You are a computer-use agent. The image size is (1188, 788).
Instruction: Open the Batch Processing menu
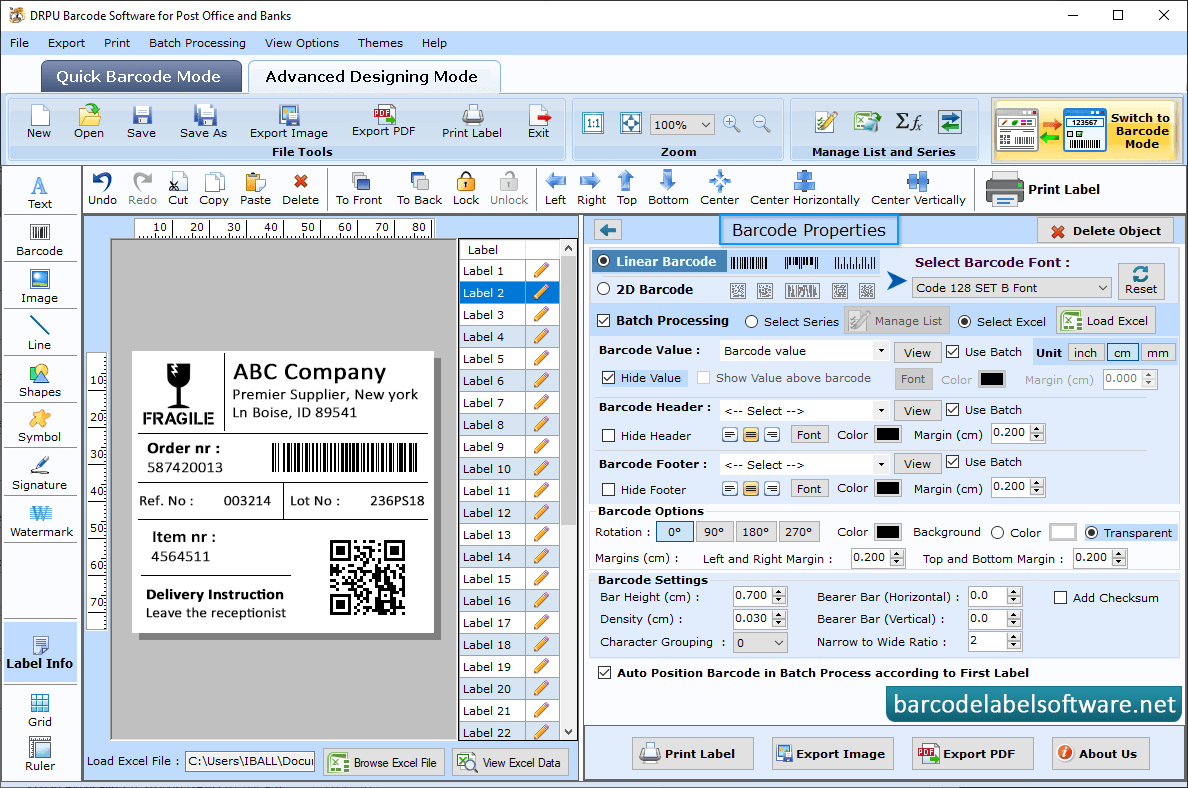(197, 43)
